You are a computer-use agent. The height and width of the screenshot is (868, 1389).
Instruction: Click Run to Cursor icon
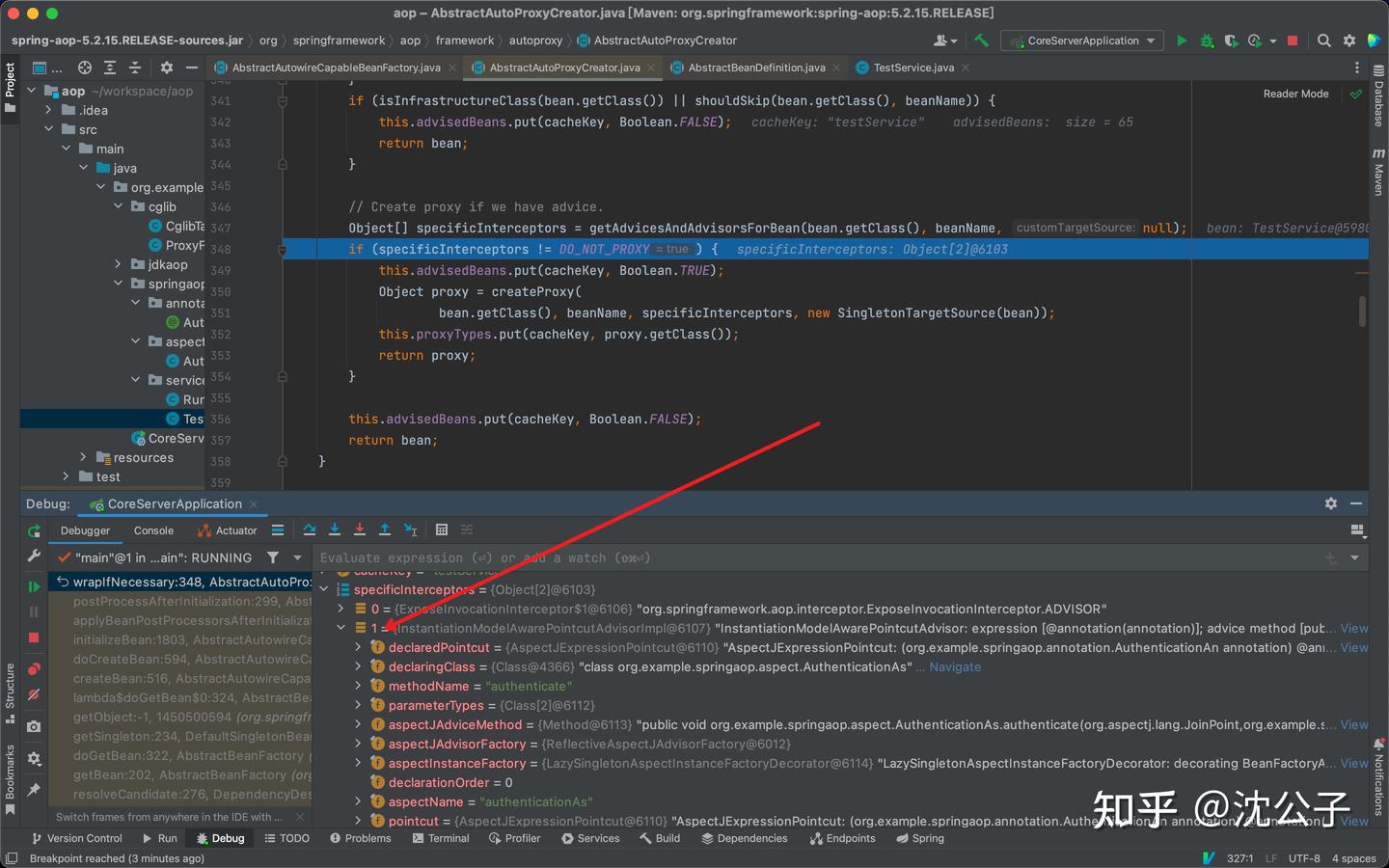410,529
